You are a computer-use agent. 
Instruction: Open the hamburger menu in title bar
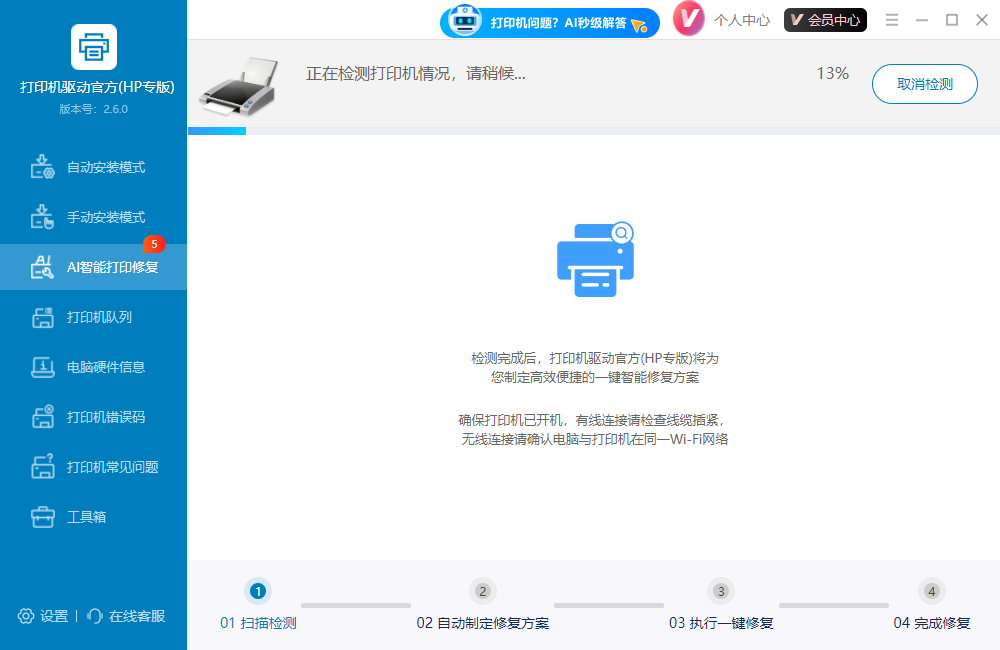coord(892,19)
